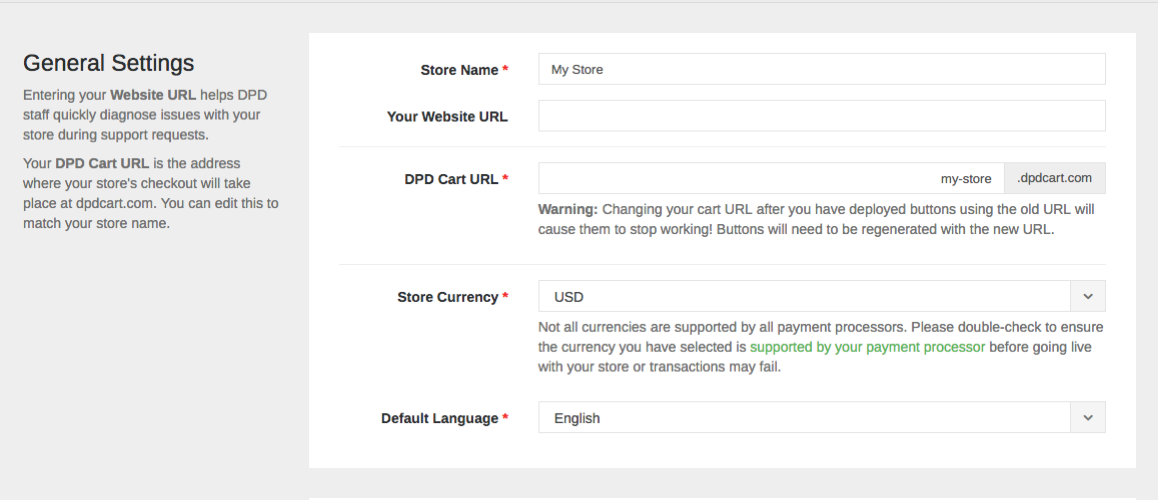Click the DPD Cart URL field label
This screenshot has width=1158, height=500.
(x=456, y=179)
